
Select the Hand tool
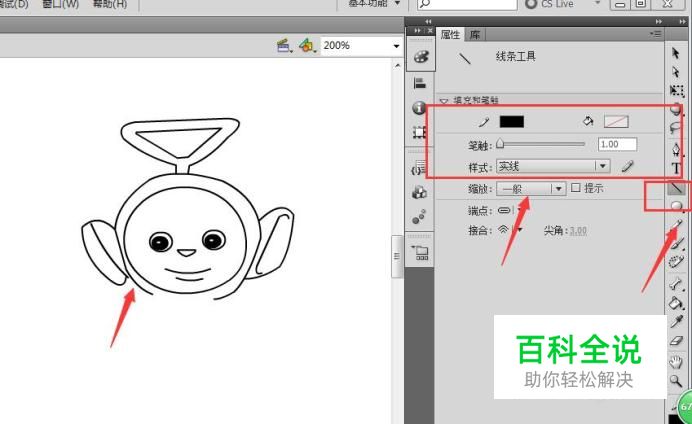(x=676, y=362)
